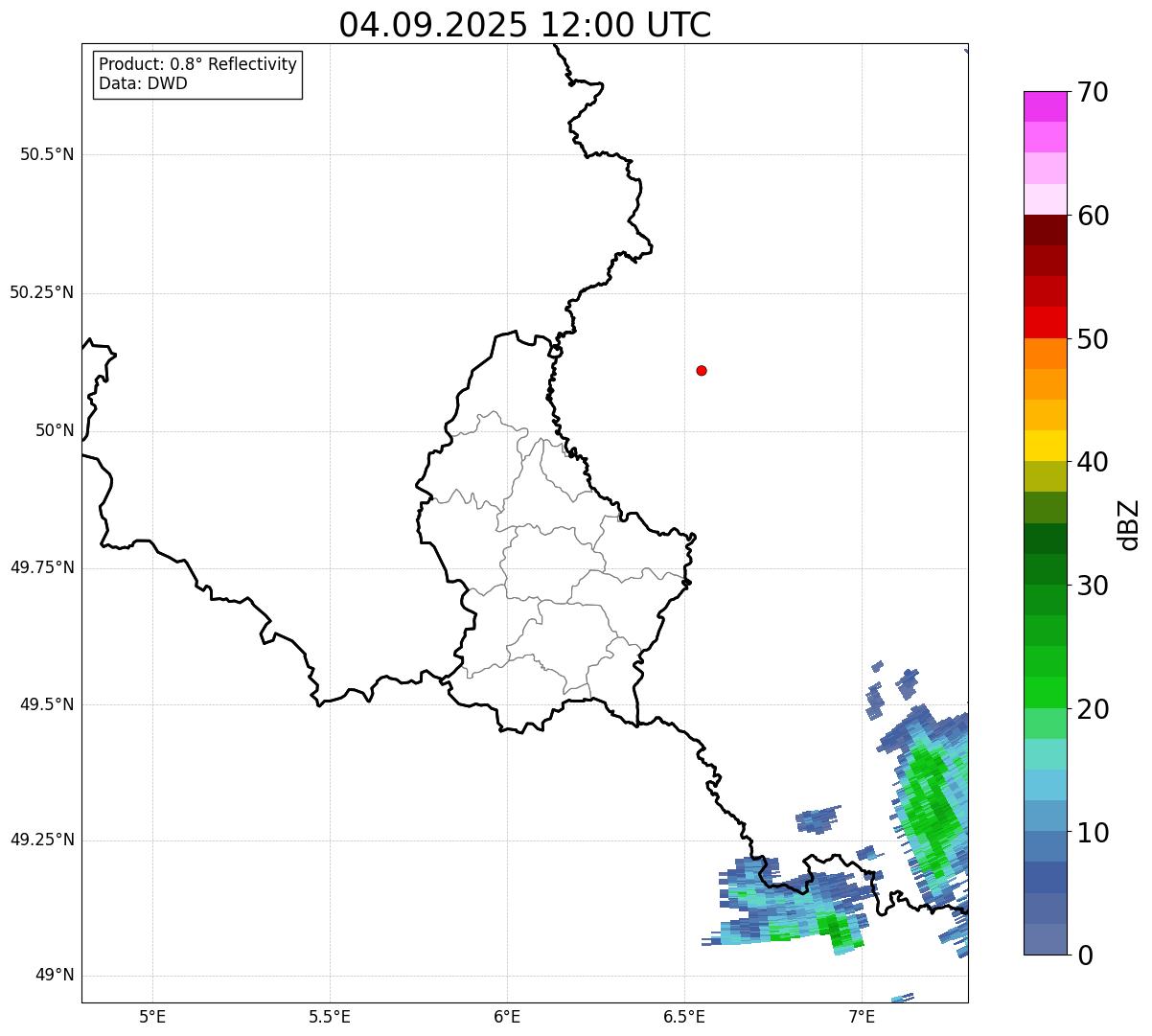Pick the bright red colorbar swatch above 50
This screenshot has width=1152, height=1036.
click(x=1045, y=322)
